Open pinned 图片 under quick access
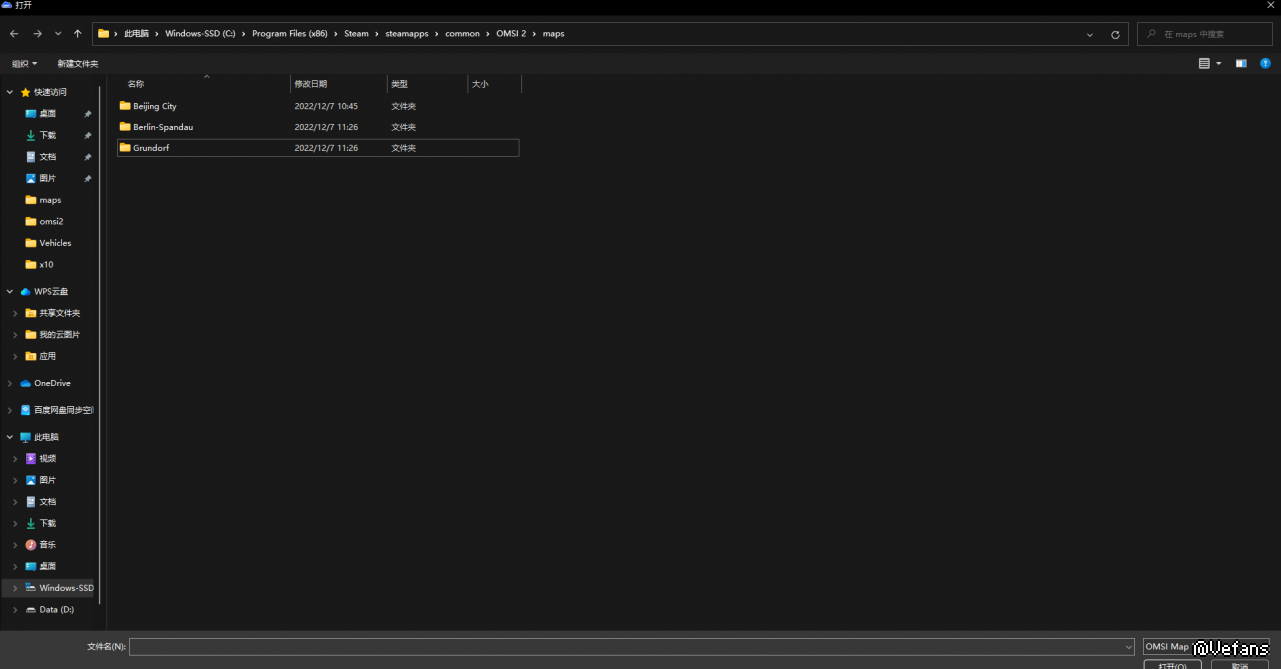 [x=47, y=178]
